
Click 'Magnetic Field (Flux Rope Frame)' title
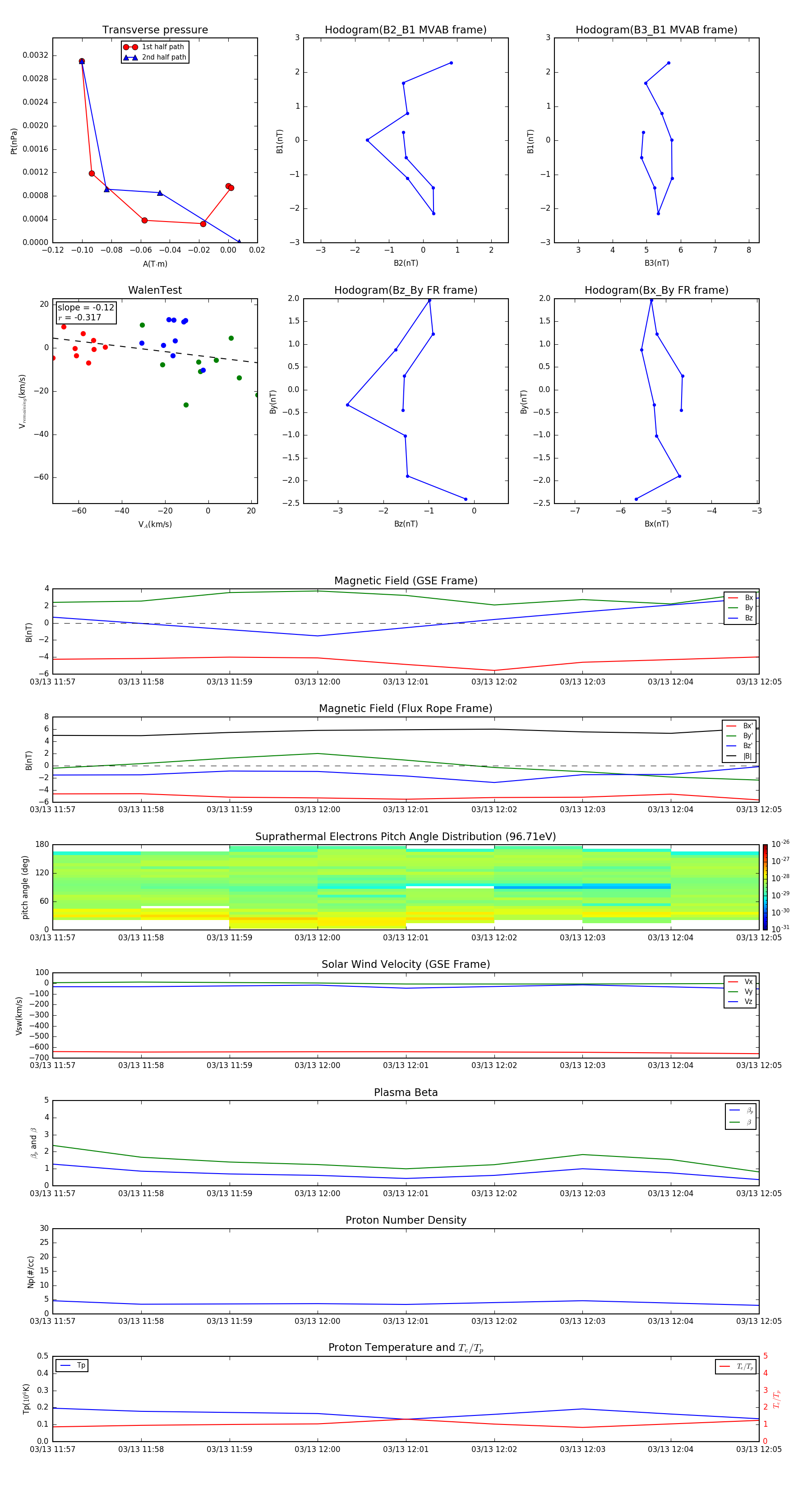[406, 709]
